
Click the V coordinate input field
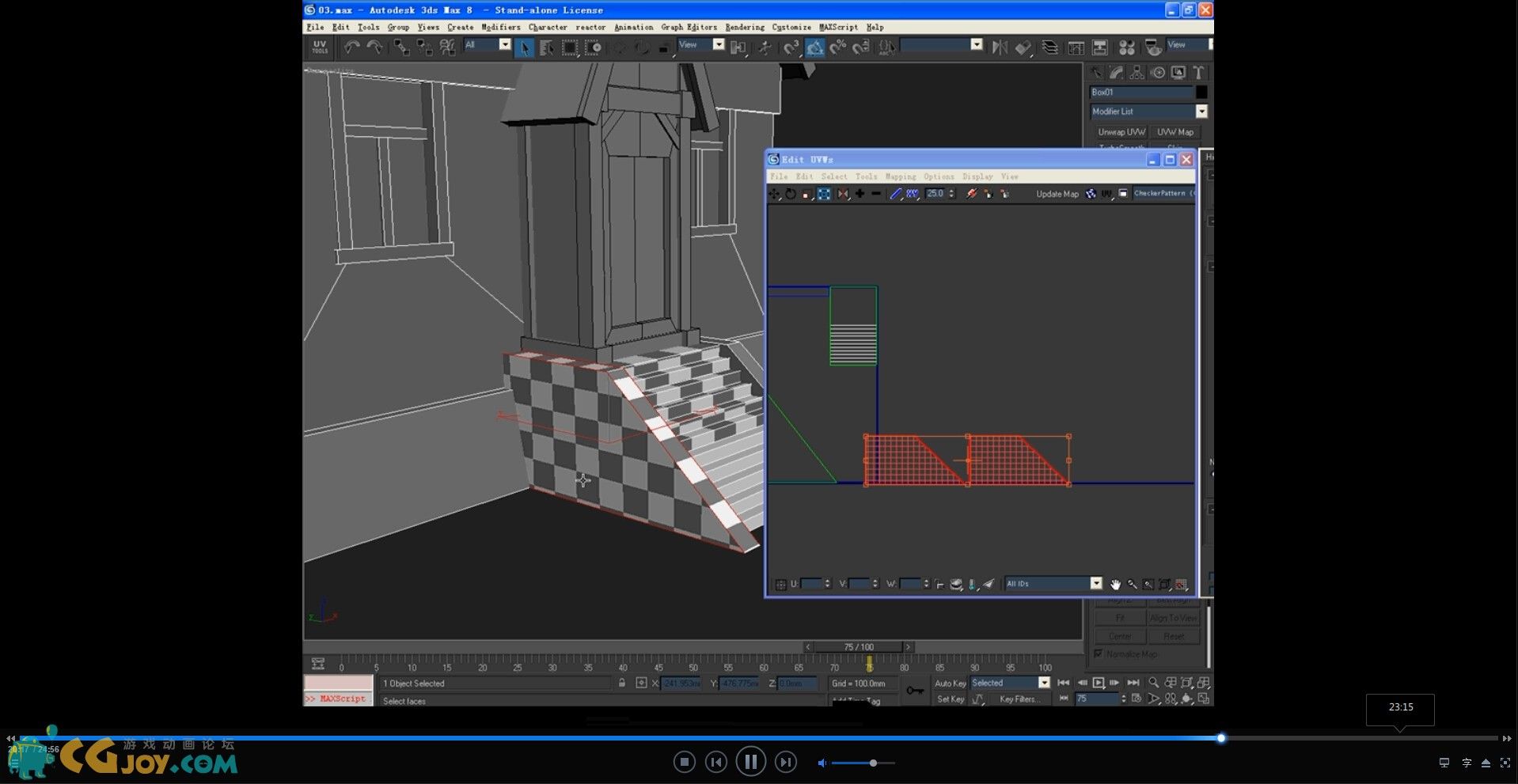(859, 584)
